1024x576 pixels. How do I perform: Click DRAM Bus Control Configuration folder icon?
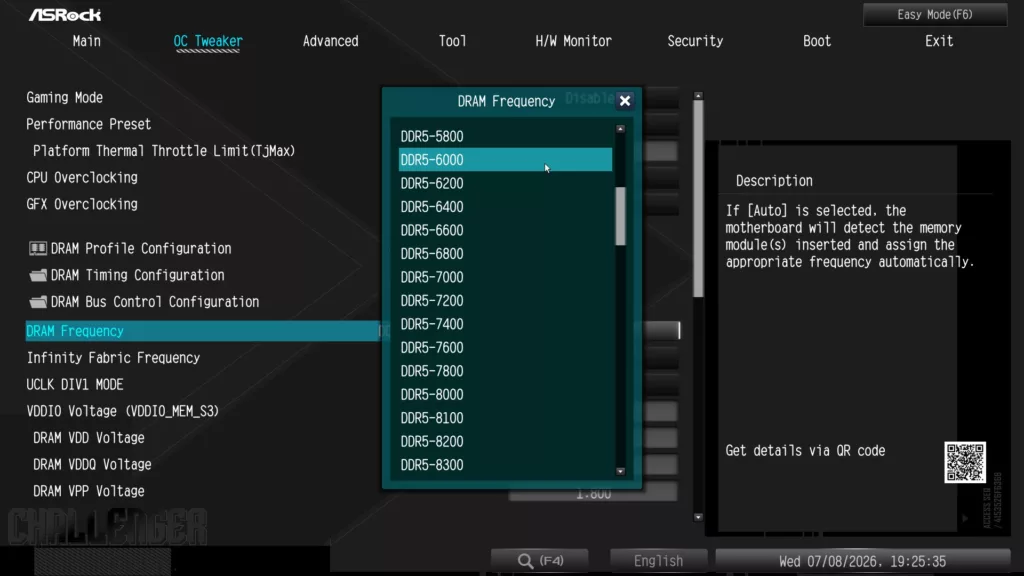click(x=38, y=302)
